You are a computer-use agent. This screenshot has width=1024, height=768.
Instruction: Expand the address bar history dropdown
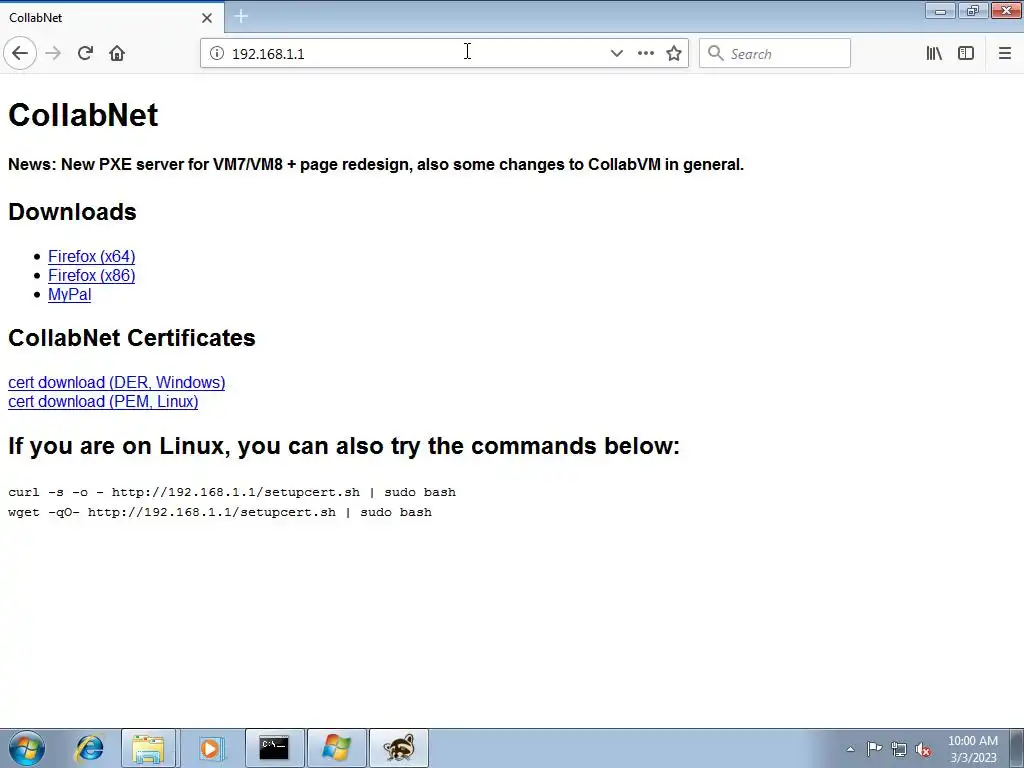616,54
